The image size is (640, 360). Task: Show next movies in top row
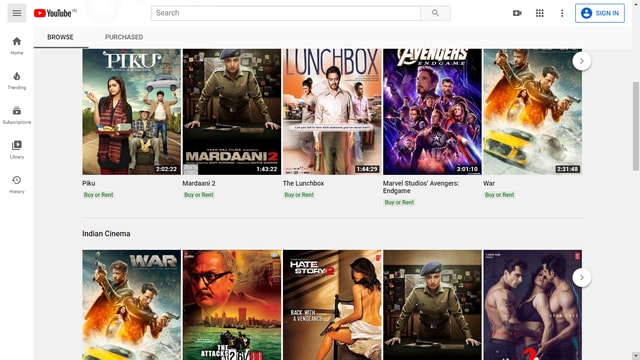tap(581, 61)
